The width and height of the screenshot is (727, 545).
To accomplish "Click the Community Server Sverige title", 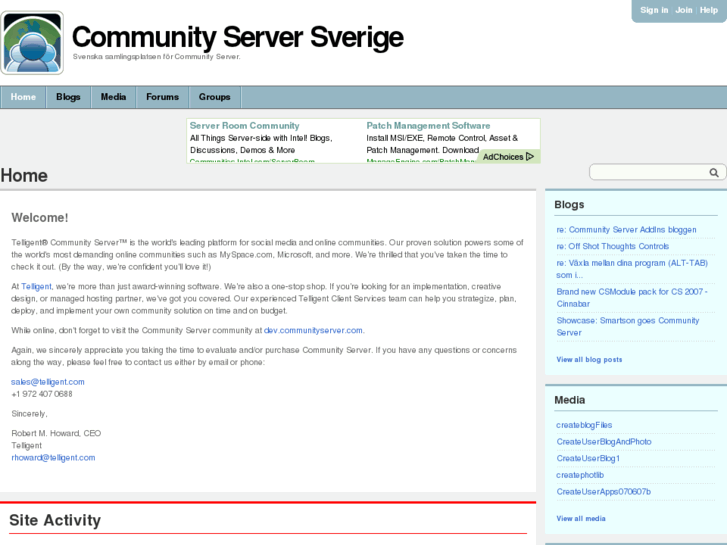I will (x=237, y=37).
